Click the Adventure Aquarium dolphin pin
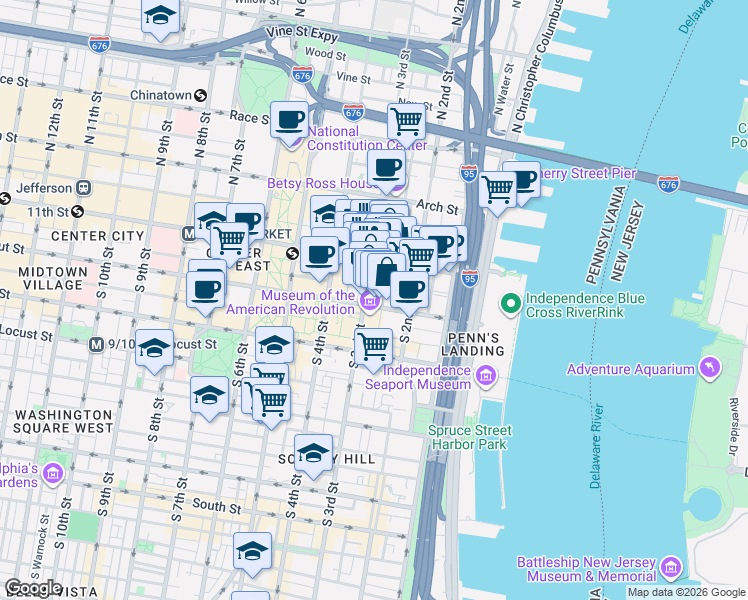This screenshot has width=748, height=600. click(710, 368)
